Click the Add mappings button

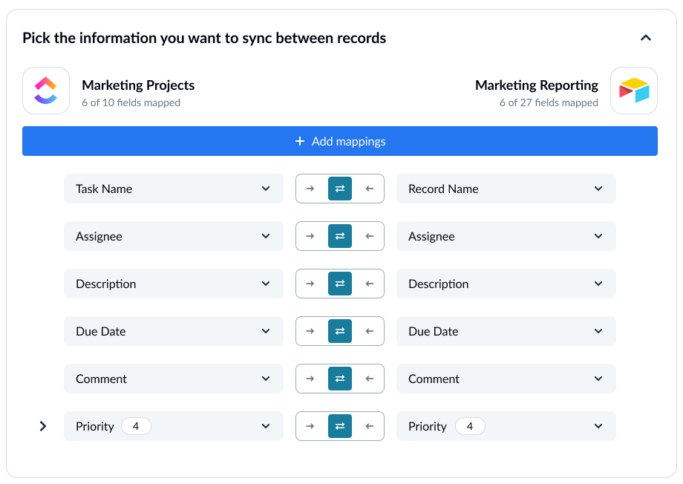point(340,141)
